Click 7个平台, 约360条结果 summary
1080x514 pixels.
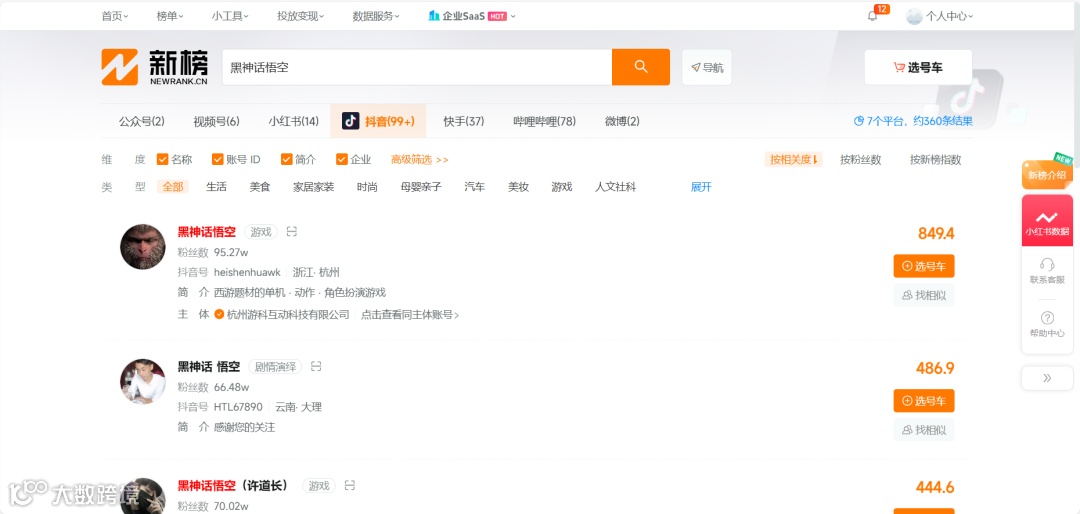913,121
